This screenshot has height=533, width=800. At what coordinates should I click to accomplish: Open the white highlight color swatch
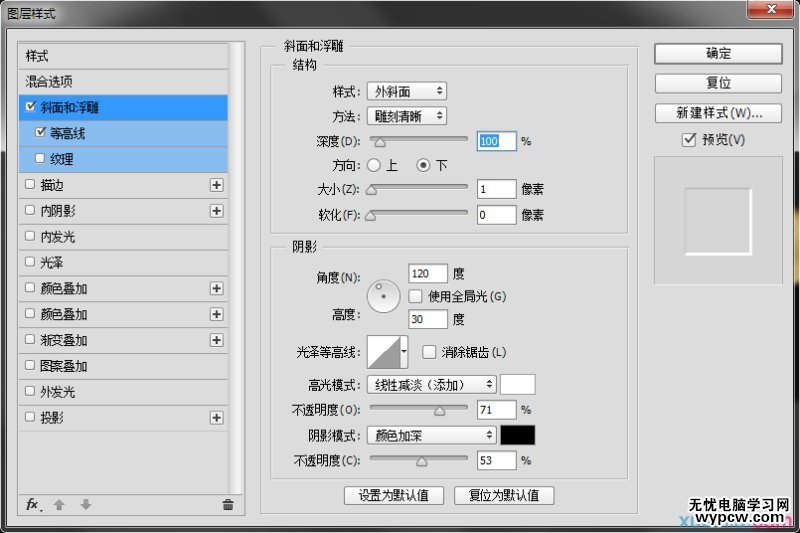518,385
